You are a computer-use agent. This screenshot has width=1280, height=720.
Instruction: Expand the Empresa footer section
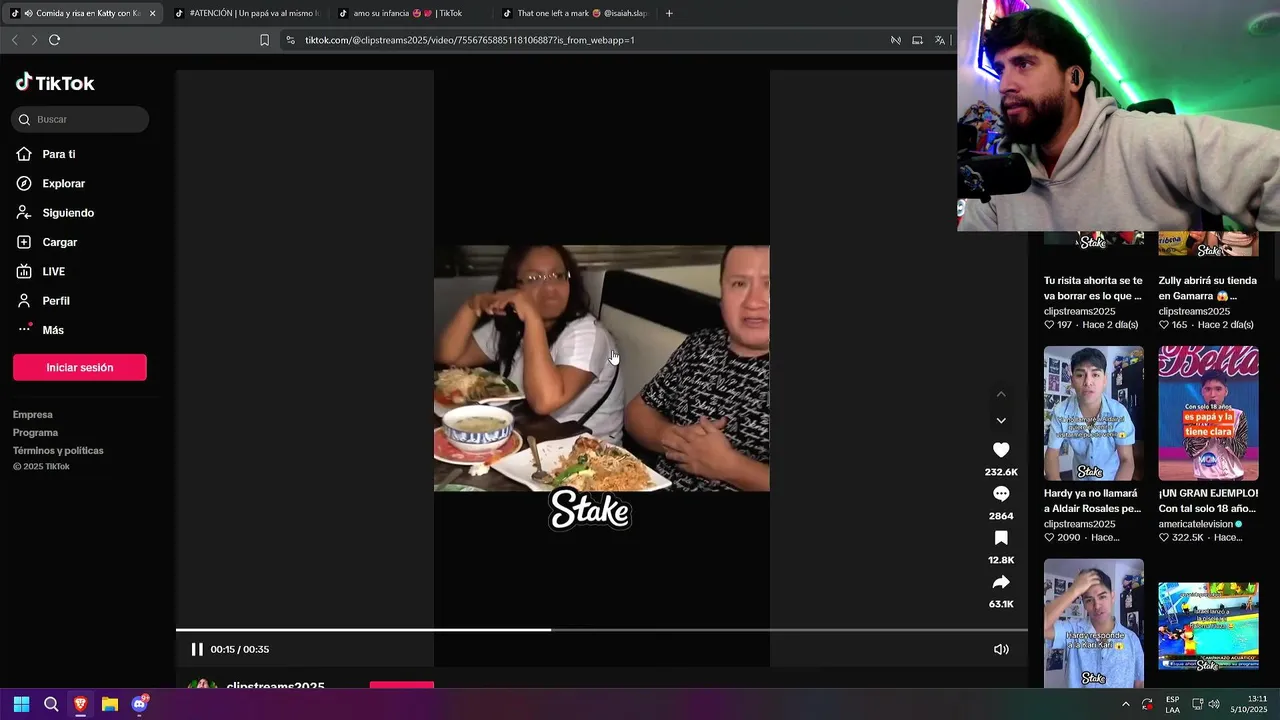pos(33,415)
